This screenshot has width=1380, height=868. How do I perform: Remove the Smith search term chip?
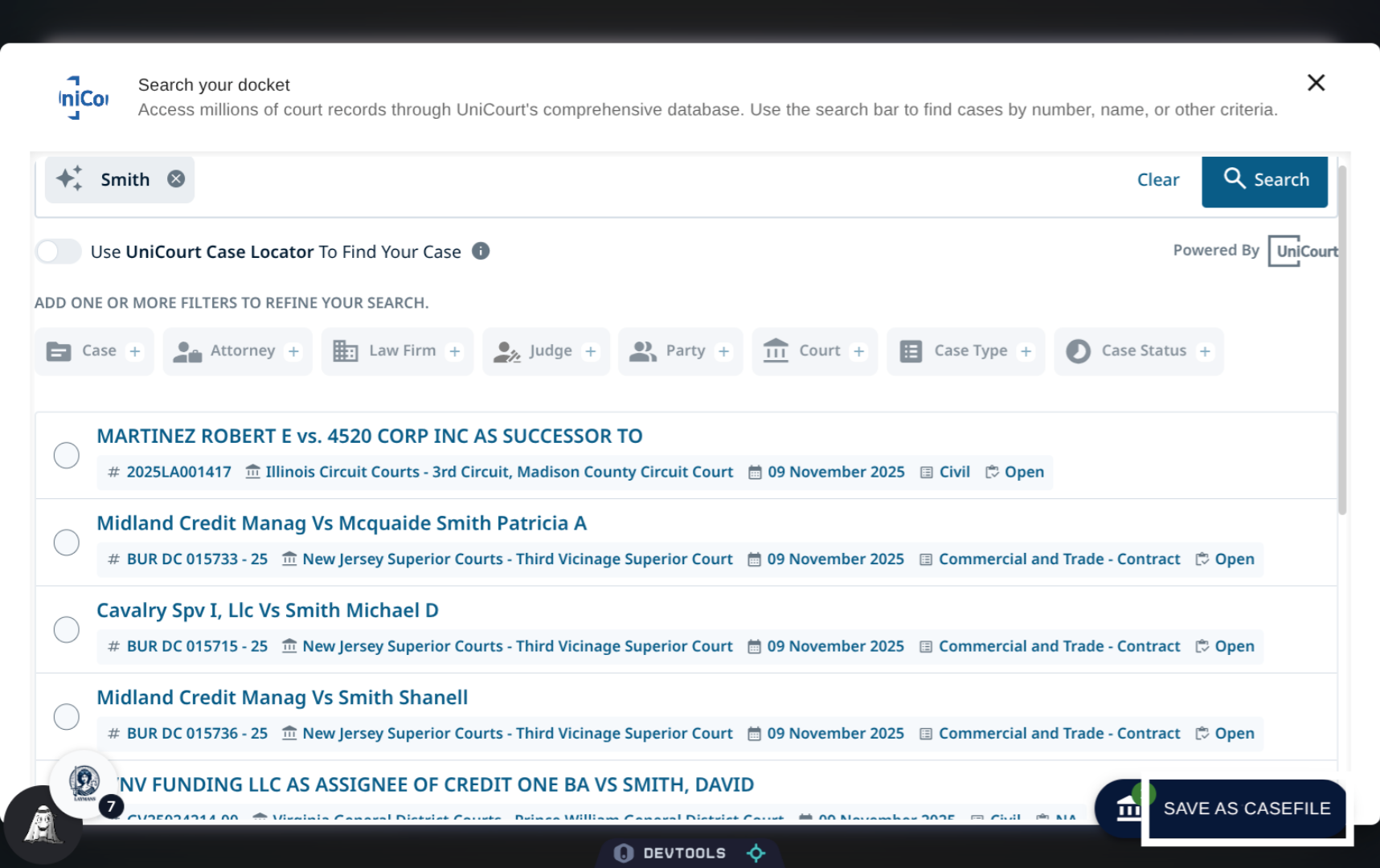176,178
